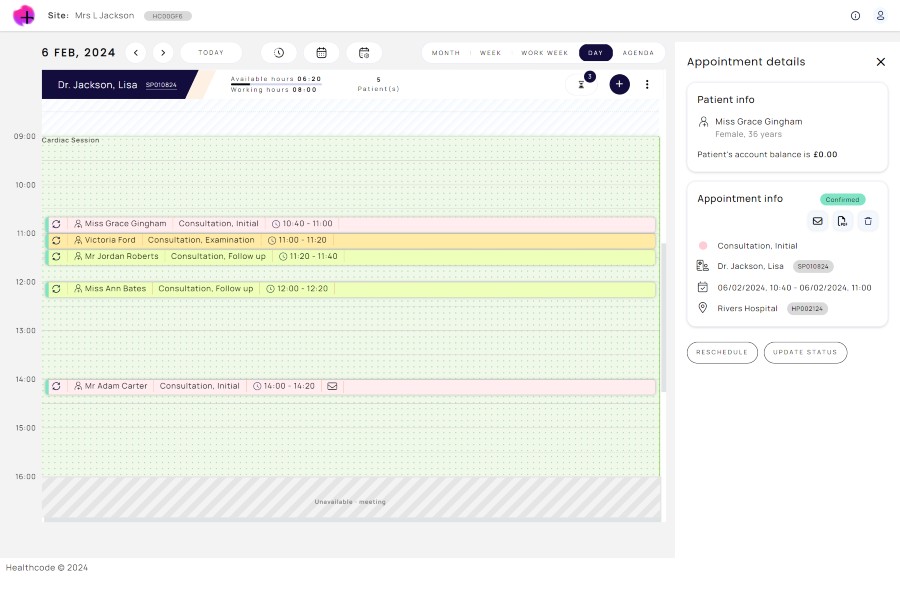Switch to the AGENDA view
Viewport: 900px width, 601px height.
(639, 52)
